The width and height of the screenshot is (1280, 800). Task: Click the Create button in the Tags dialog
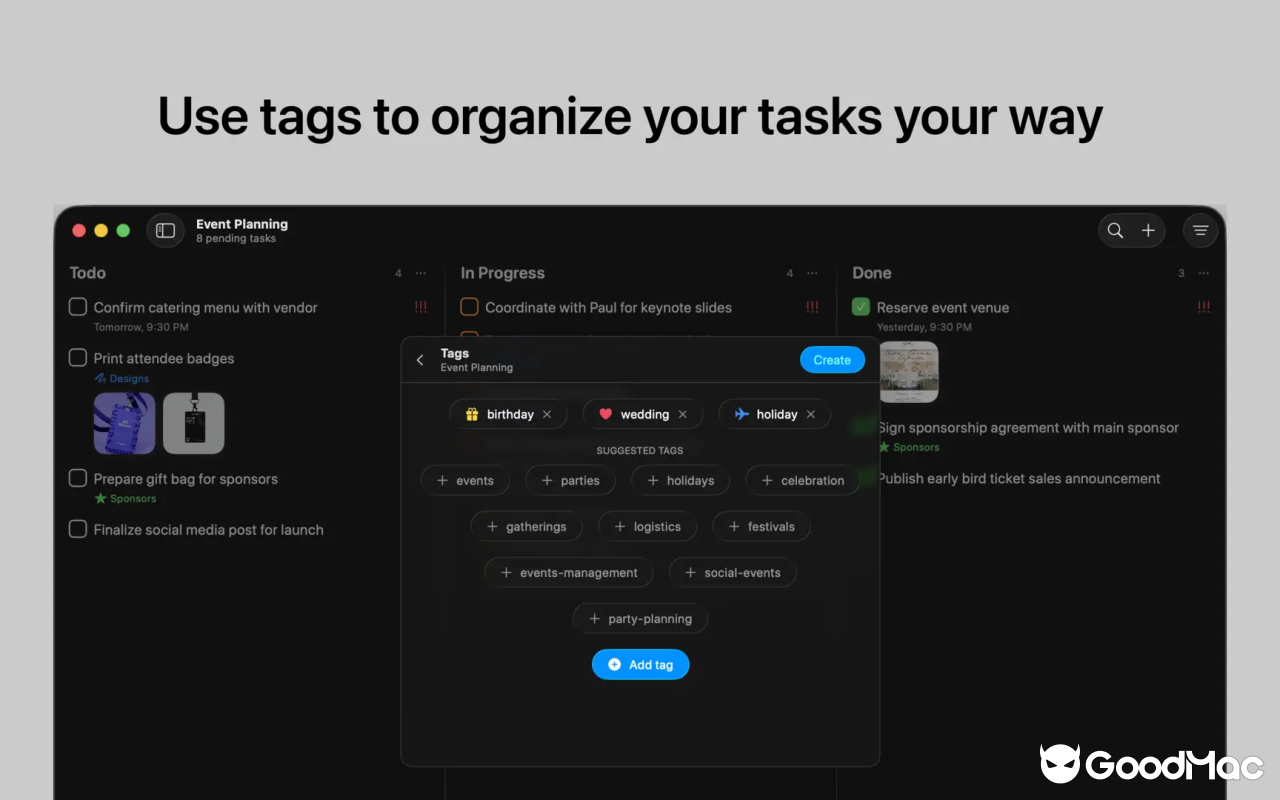coord(832,360)
